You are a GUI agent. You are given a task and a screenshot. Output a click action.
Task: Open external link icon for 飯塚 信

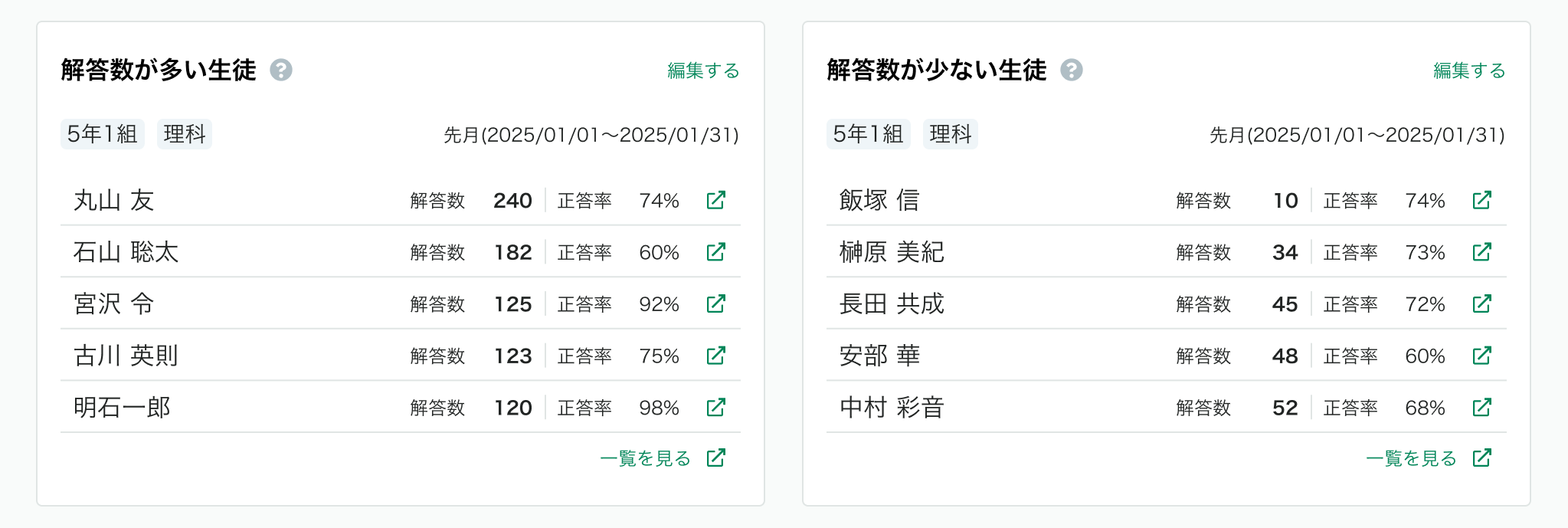pos(1481,200)
